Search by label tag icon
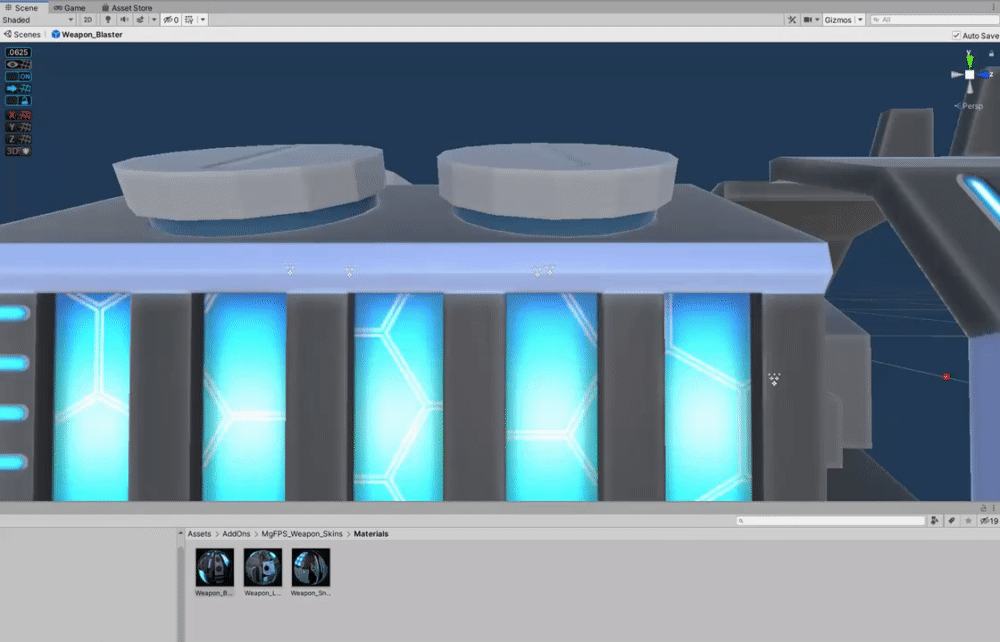This screenshot has width=1000, height=642. tap(952, 521)
